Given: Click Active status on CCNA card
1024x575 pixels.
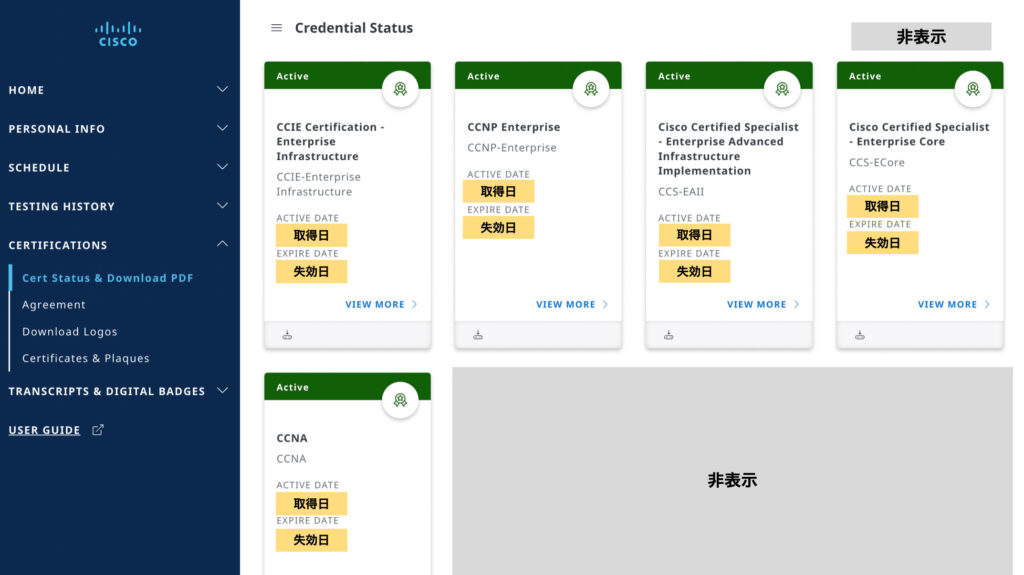Looking at the screenshot, I should pyautogui.click(x=293, y=387).
